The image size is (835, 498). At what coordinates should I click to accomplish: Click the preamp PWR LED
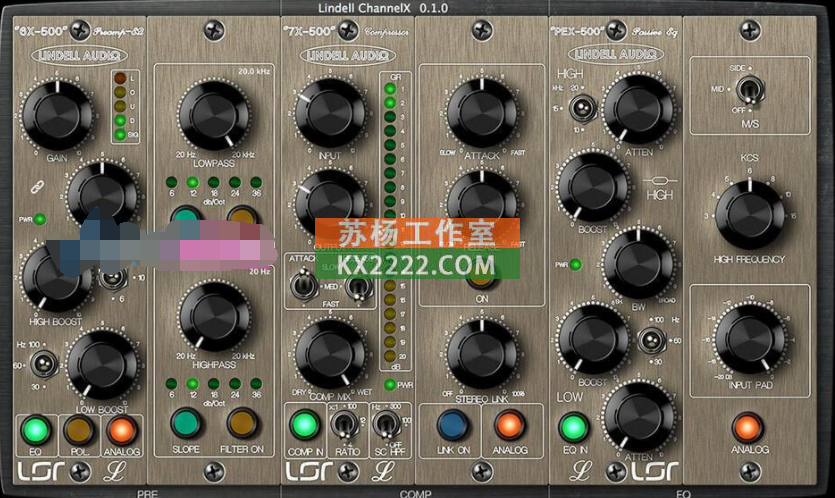pos(39,219)
